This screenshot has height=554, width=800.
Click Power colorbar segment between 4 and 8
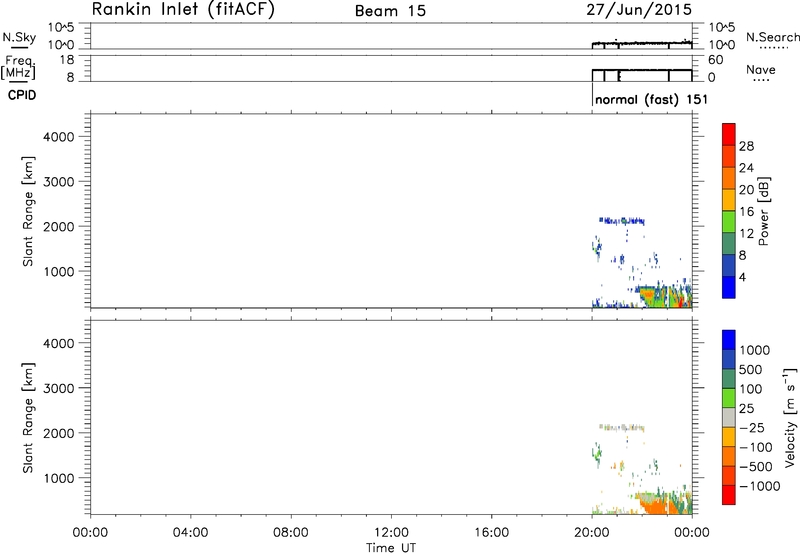pyautogui.click(x=729, y=265)
